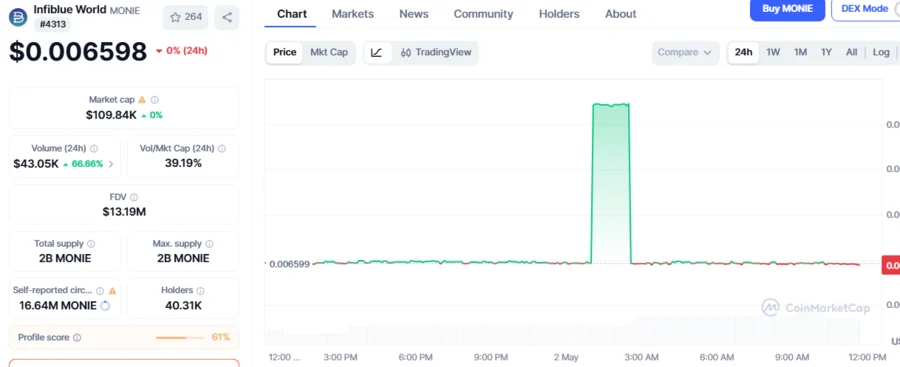Select Mkt Cap chart toggle
The height and width of the screenshot is (367, 900).
329,53
